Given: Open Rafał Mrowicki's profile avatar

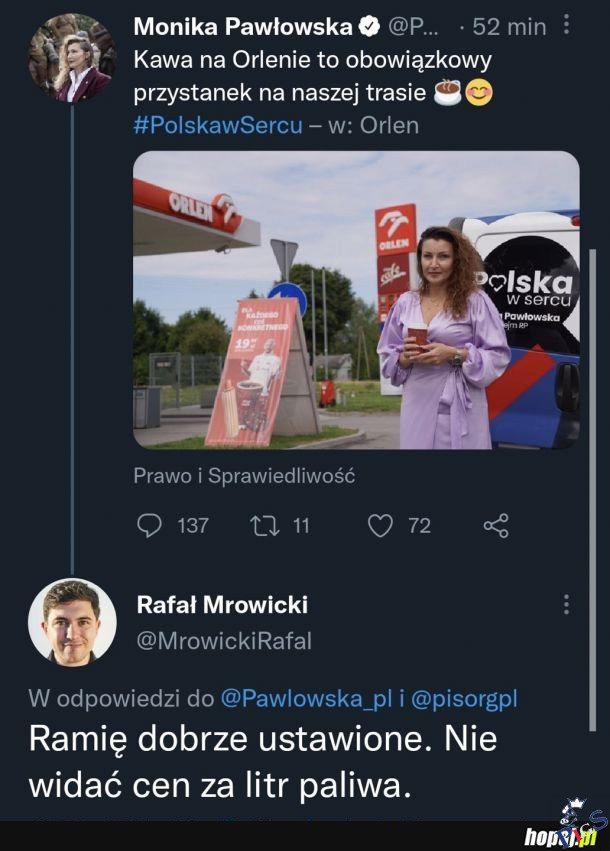Looking at the screenshot, I should click(71, 621).
